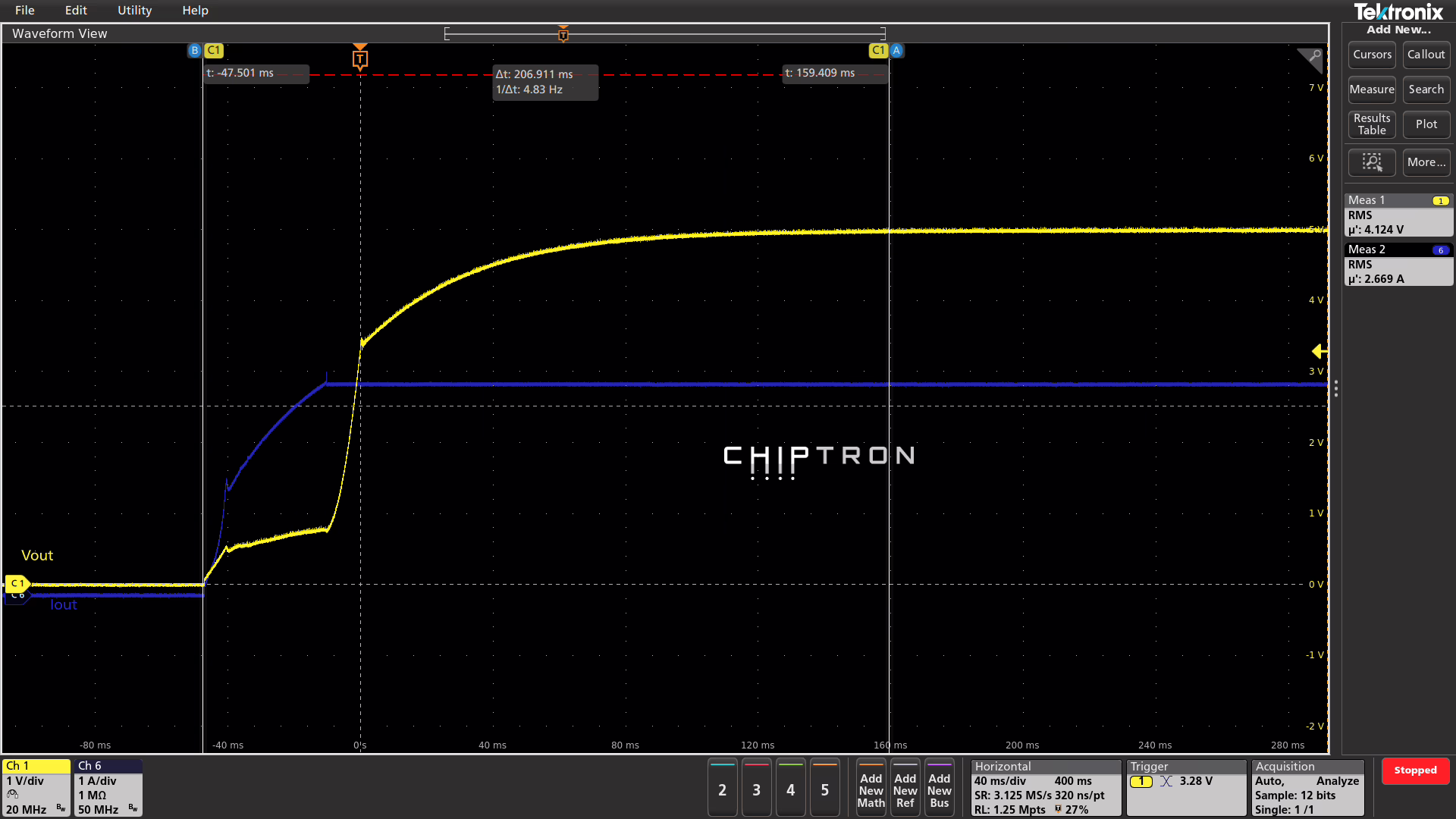Select cursor B handle at top
The height and width of the screenshot is (819, 1456).
click(x=195, y=50)
